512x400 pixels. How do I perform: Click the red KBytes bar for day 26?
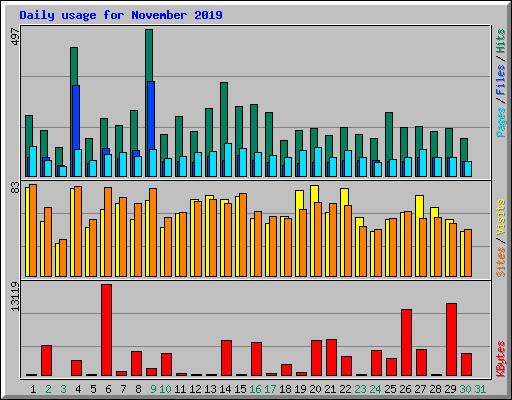tap(406, 343)
